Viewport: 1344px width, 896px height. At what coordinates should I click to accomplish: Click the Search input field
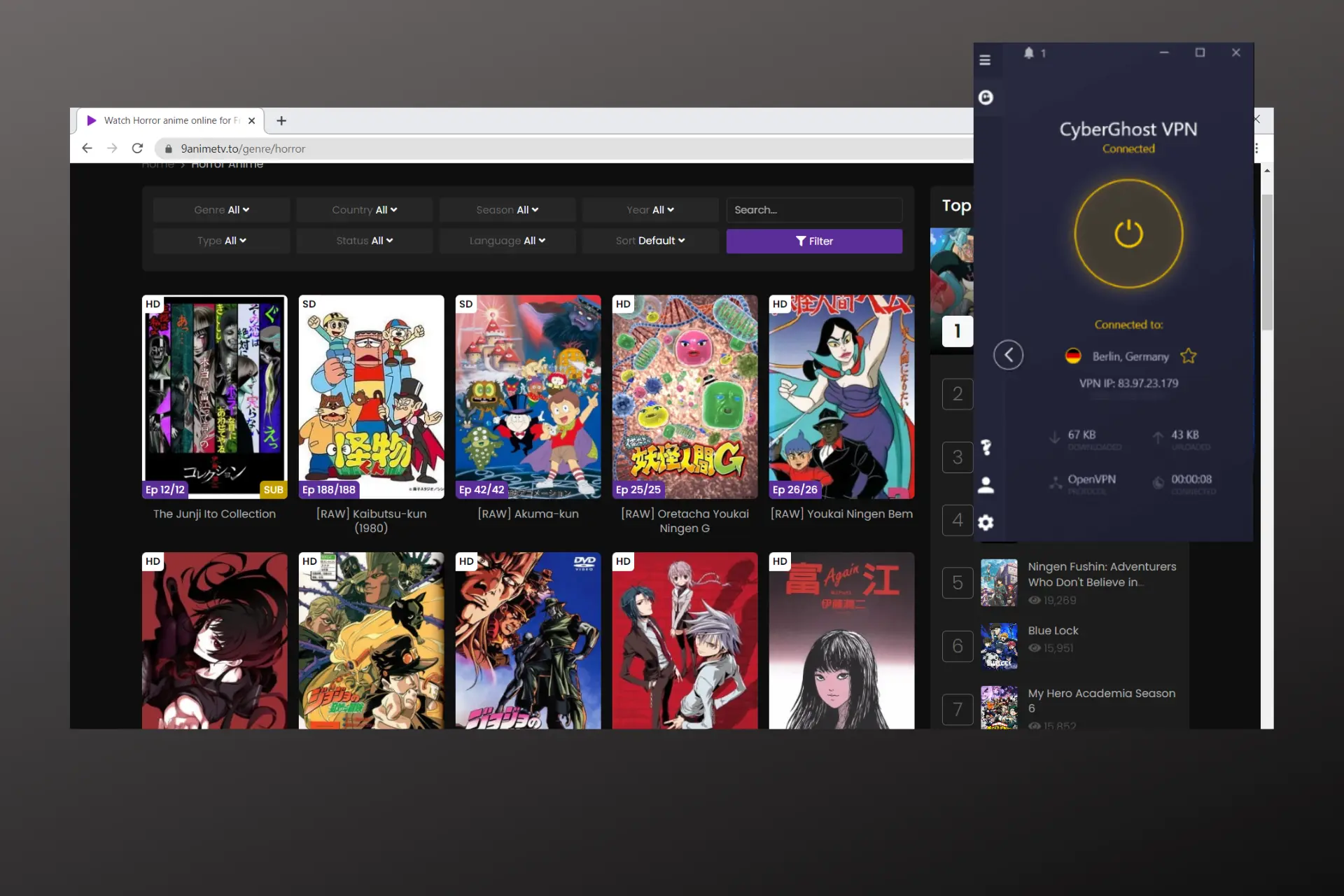(x=814, y=210)
